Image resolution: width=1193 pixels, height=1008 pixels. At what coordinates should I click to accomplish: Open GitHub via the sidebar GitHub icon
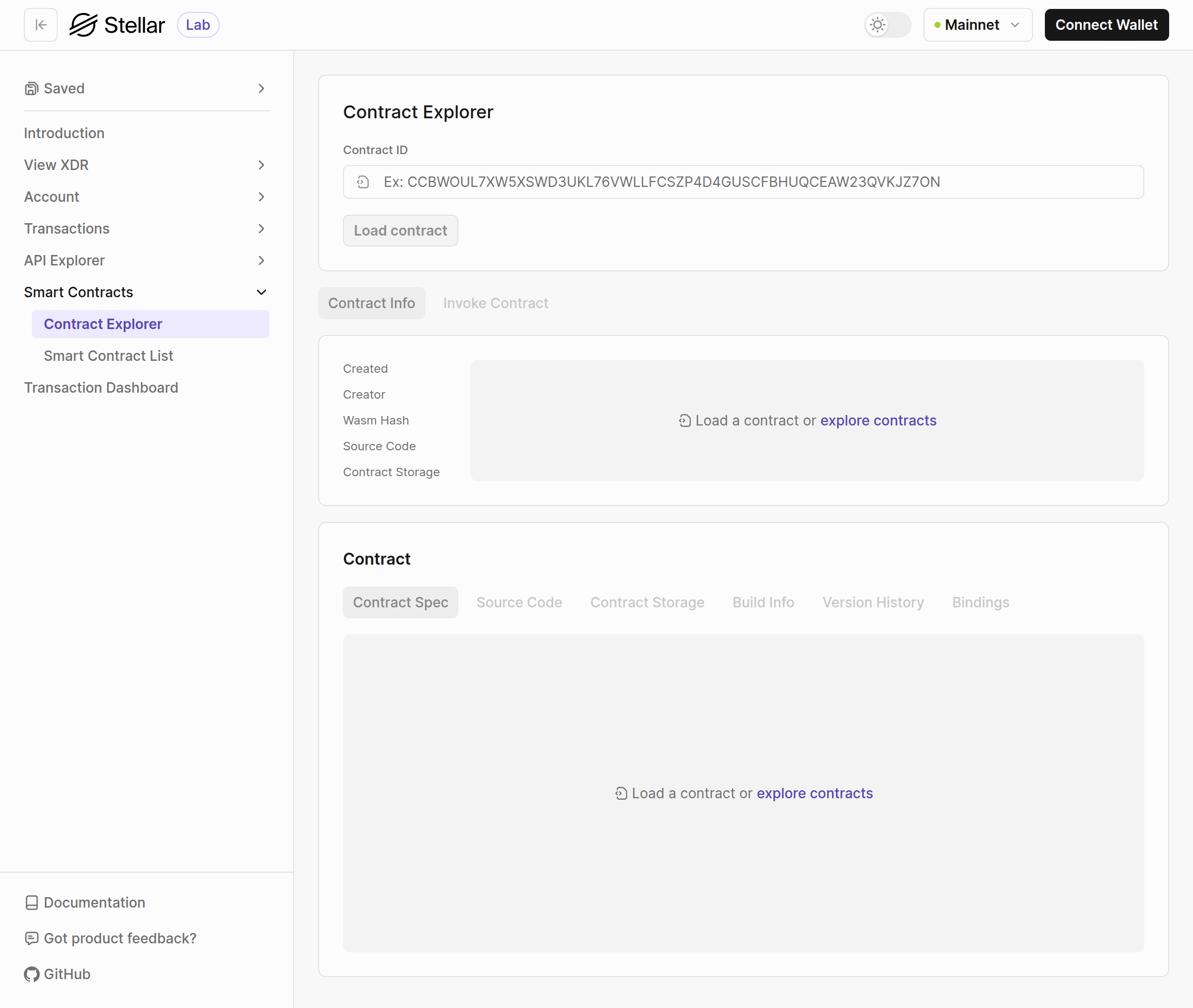(x=31, y=974)
